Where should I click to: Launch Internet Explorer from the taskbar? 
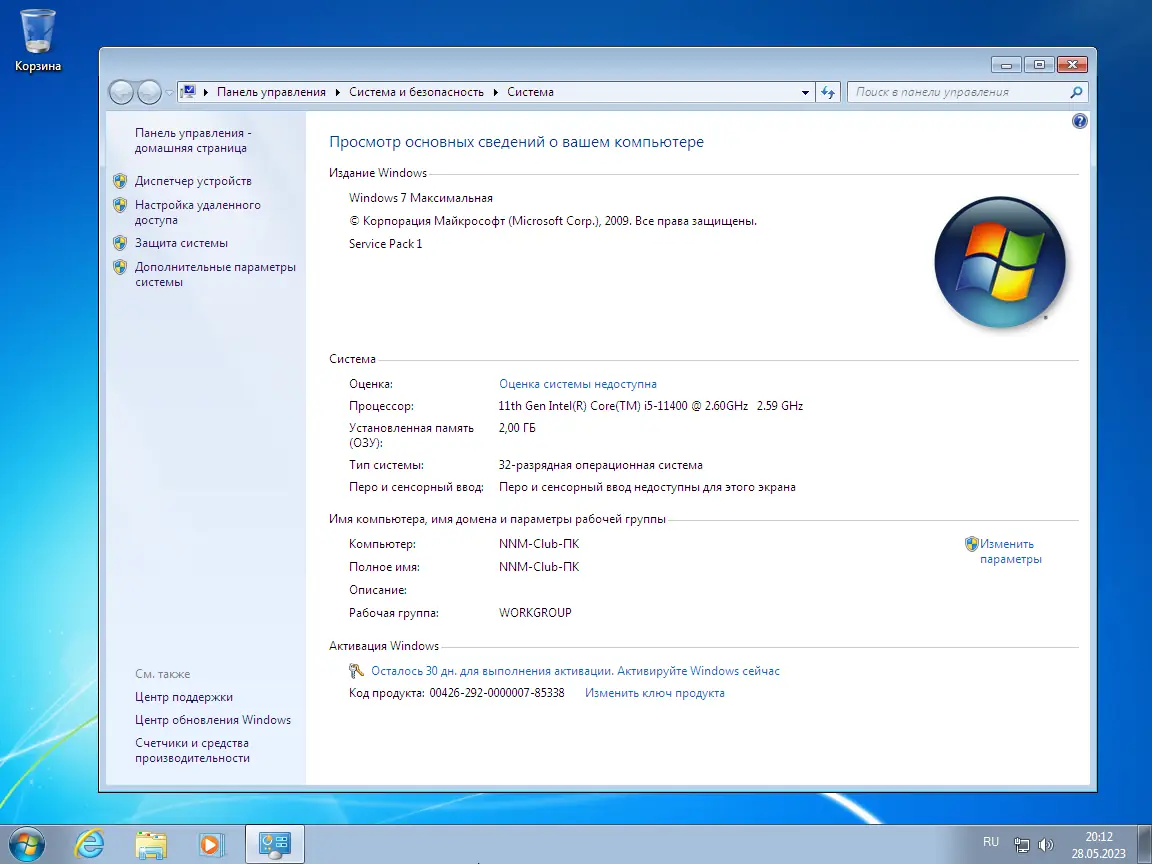(89, 844)
